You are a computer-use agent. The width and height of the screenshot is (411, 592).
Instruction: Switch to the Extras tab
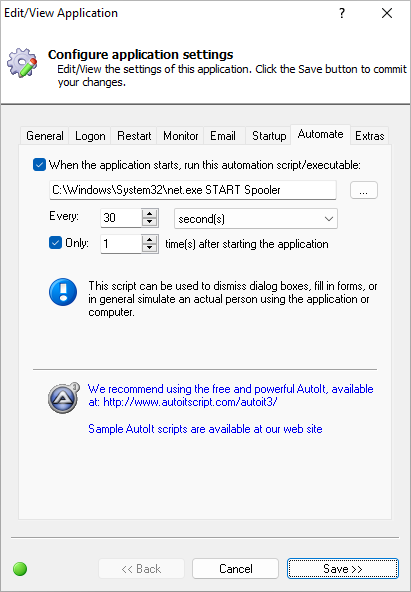coord(369,136)
